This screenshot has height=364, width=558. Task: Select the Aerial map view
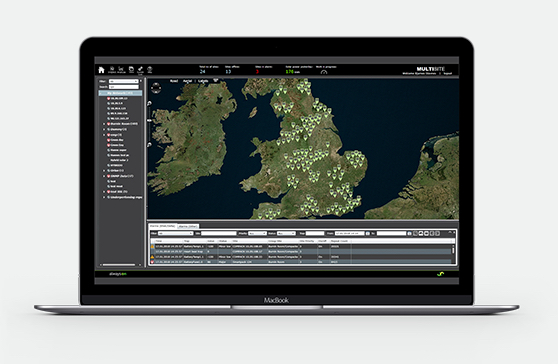187,81
